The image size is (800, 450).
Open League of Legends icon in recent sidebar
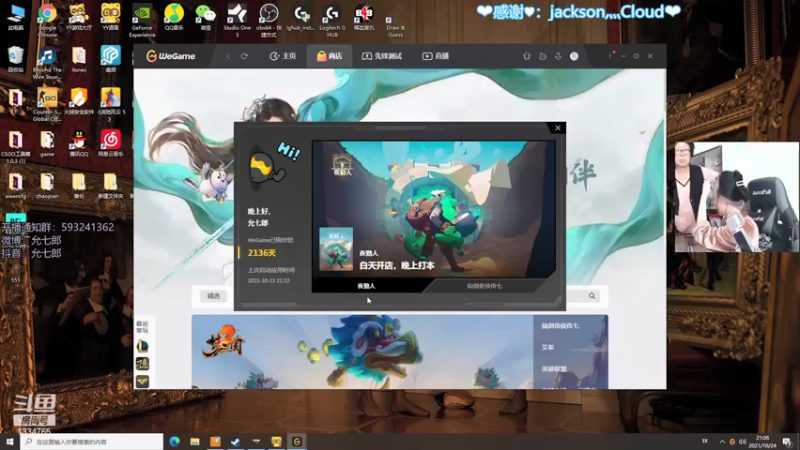[142, 346]
